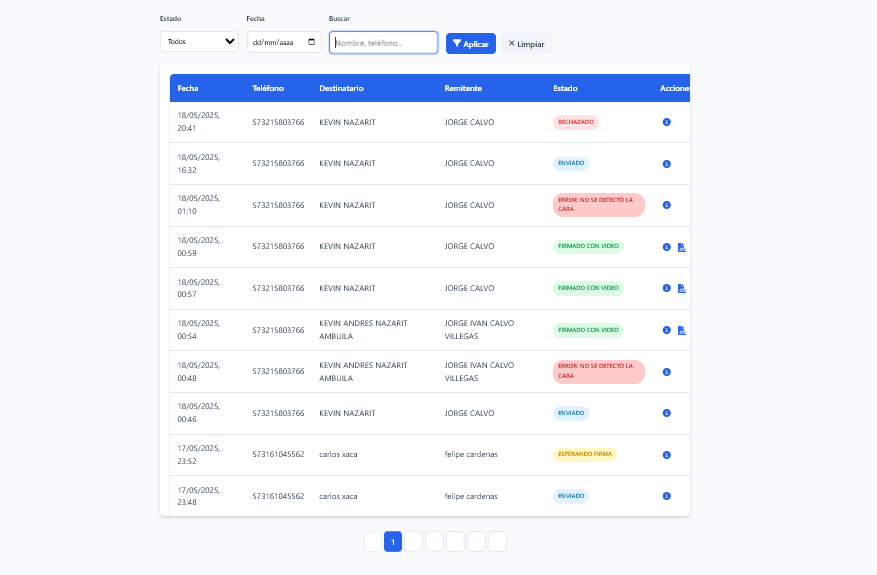Viewport: 877px width, 575px height.
Task: Open calendar picker in the Fecha field
Action: [312, 42]
